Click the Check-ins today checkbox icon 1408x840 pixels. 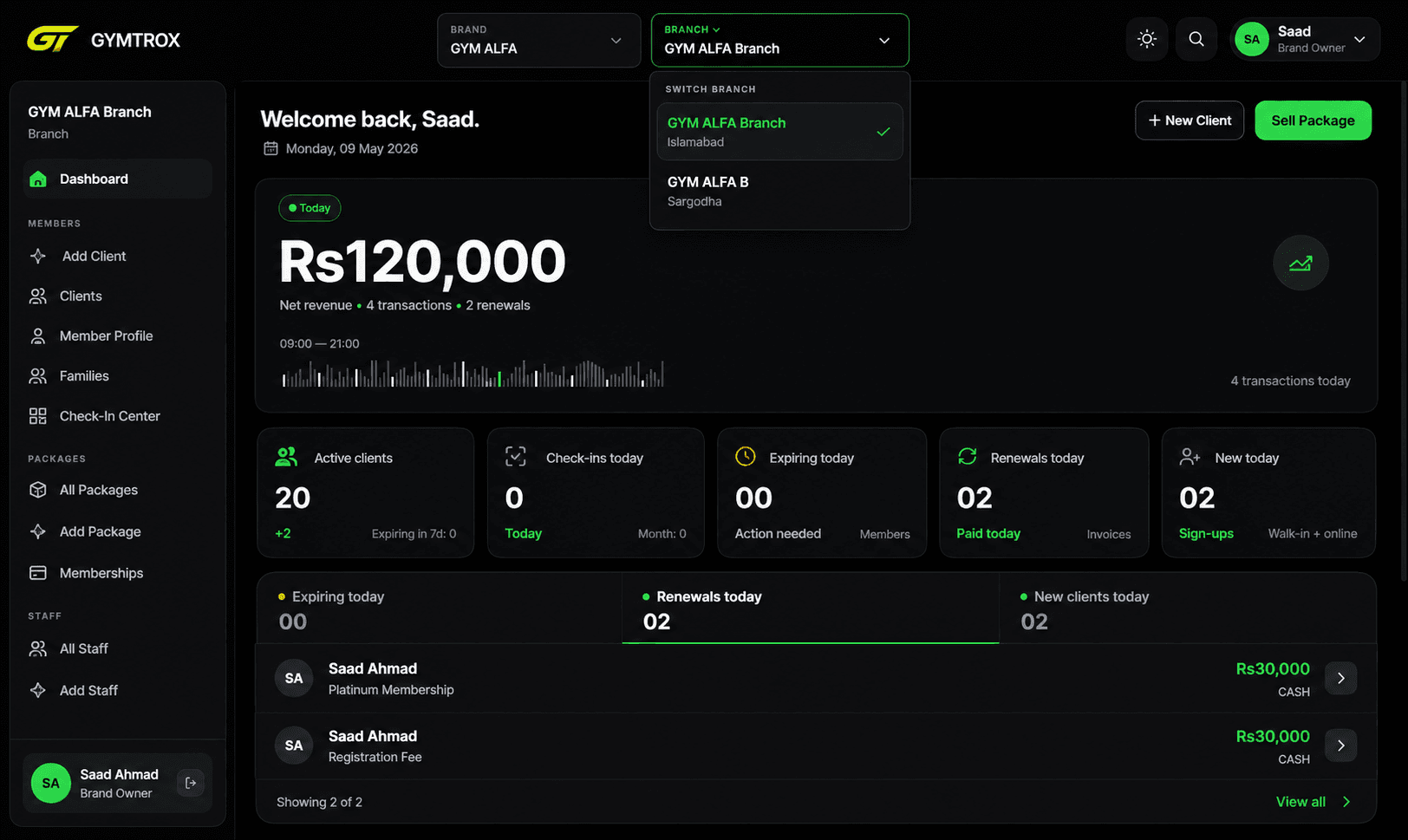[x=516, y=457]
